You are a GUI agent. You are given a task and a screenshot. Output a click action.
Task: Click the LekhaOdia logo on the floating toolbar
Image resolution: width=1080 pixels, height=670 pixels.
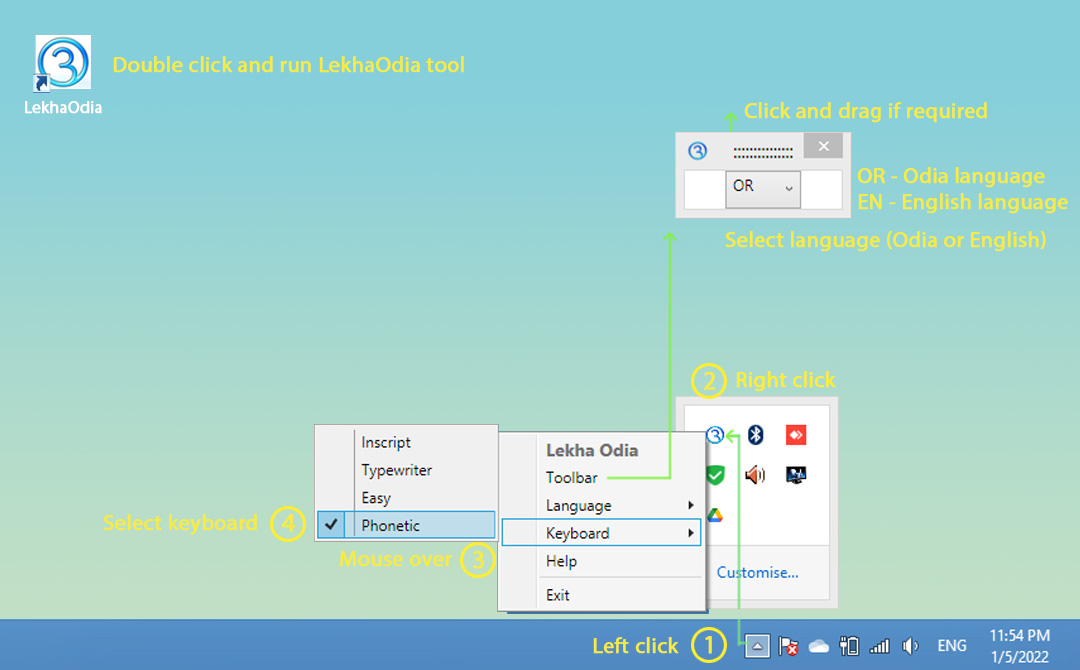pos(698,150)
